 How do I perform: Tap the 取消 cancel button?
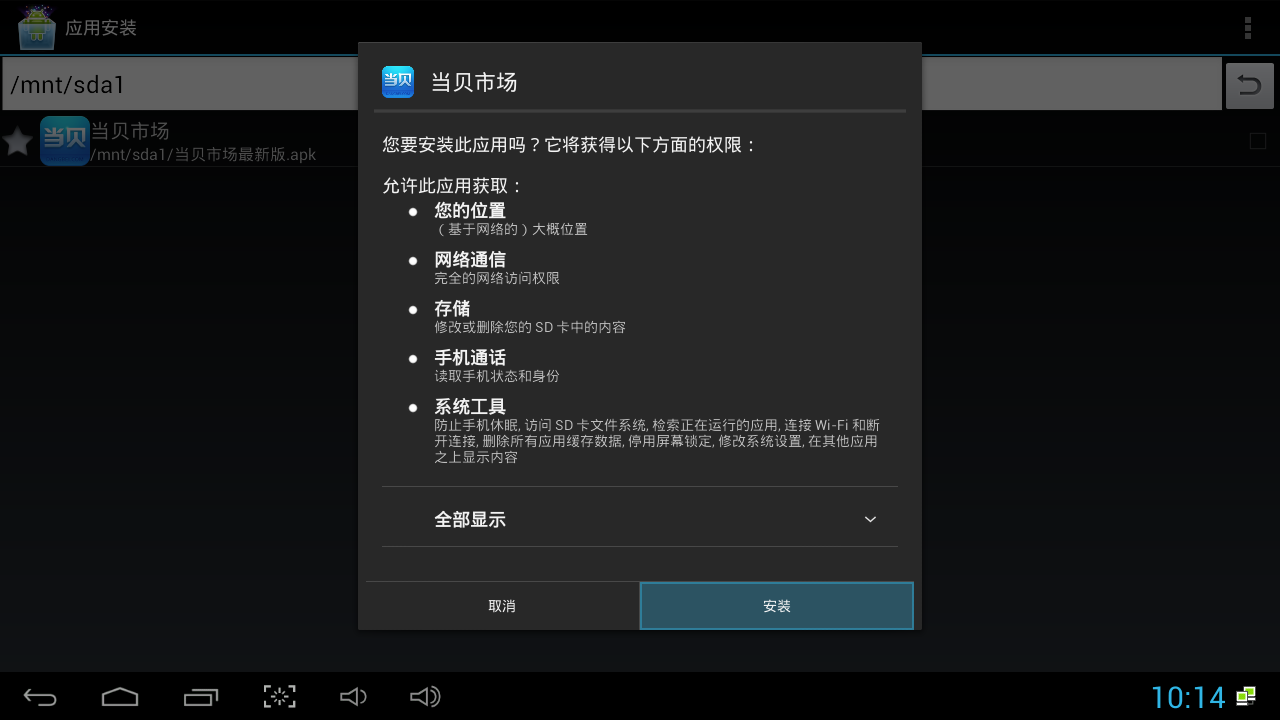click(502, 606)
